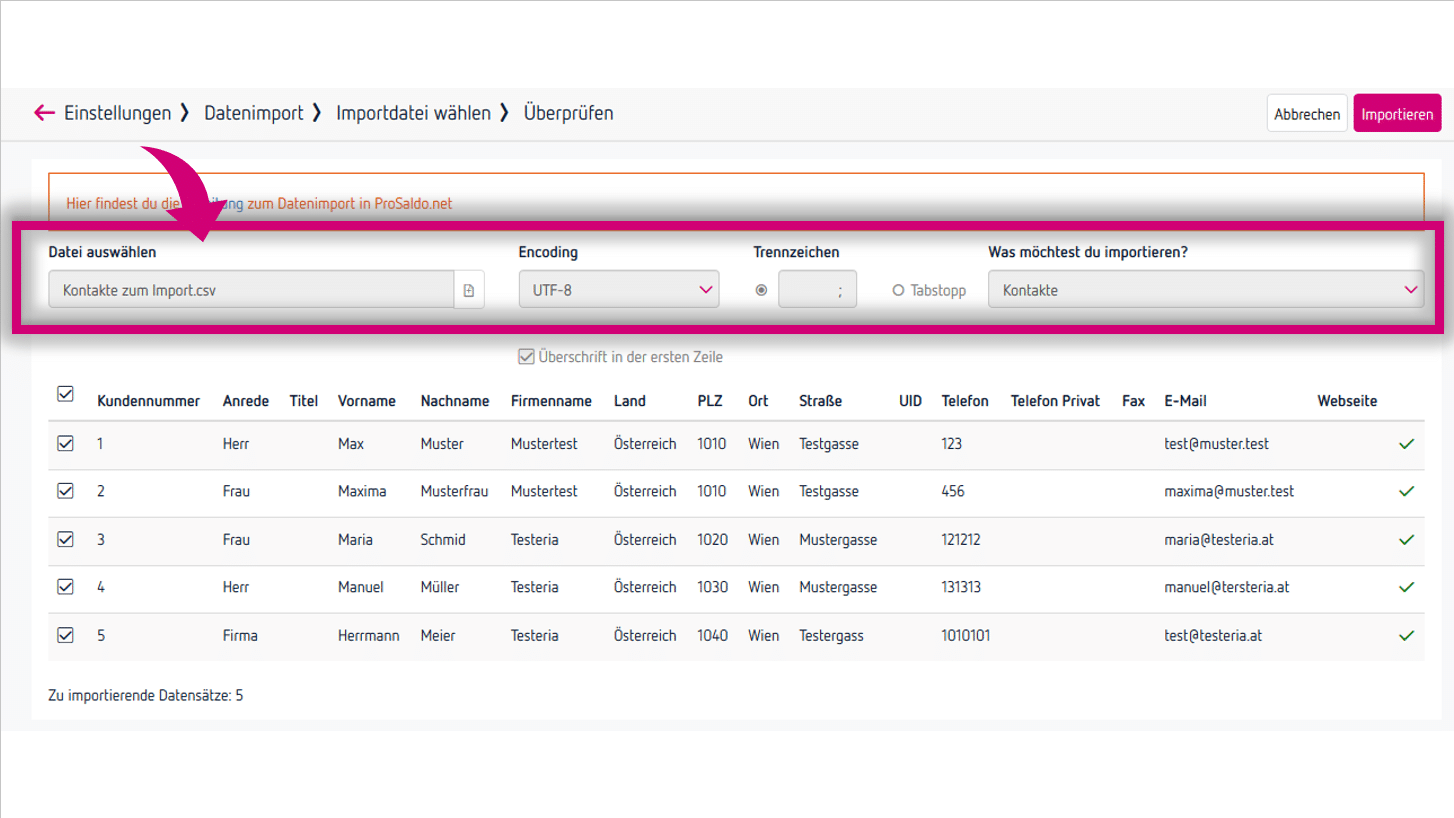Click the file browse icon next to filename
Image resolution: width=1454 pixels, height=818 pixels.
click(x=468, y=290)
